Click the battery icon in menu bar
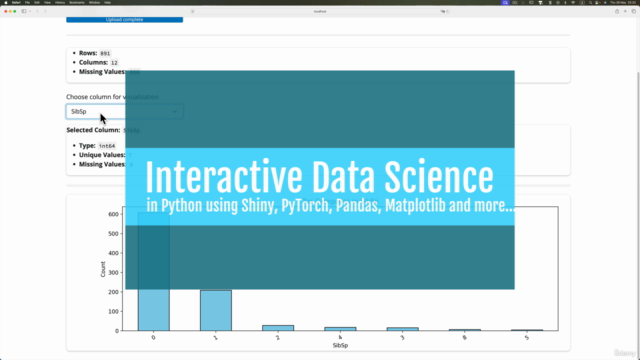This screenshot has width=640, height=360. pyautogui.click(x=531, y=2)
